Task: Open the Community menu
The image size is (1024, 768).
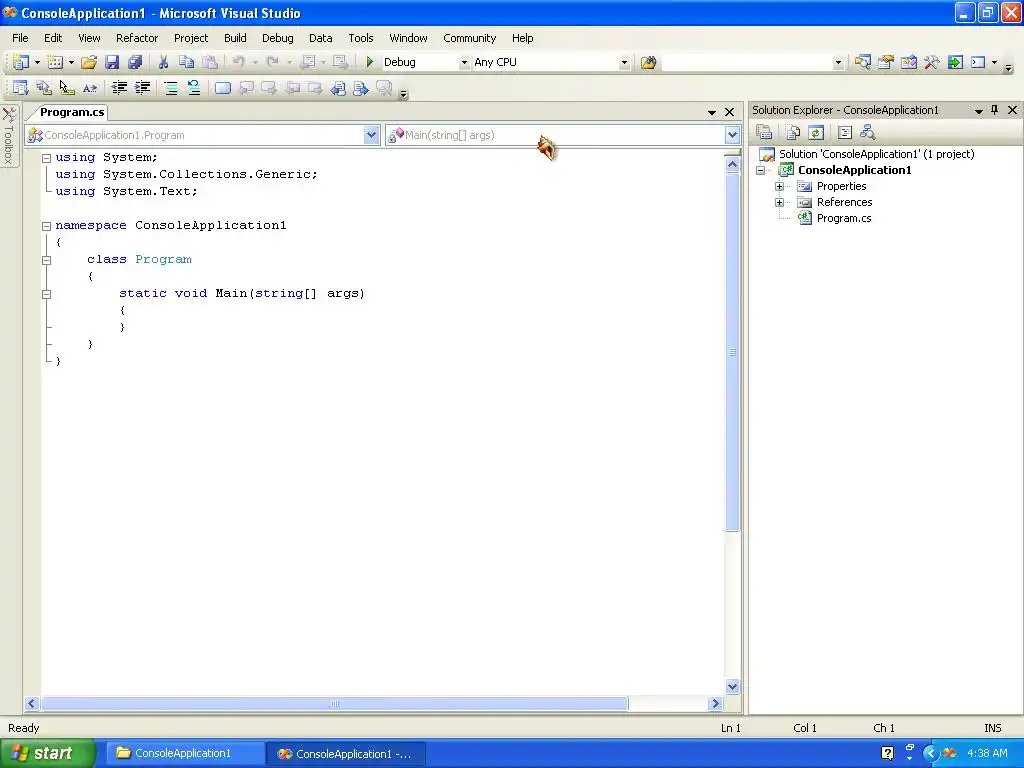Action: pyautogui.click(x=470, y=38)
